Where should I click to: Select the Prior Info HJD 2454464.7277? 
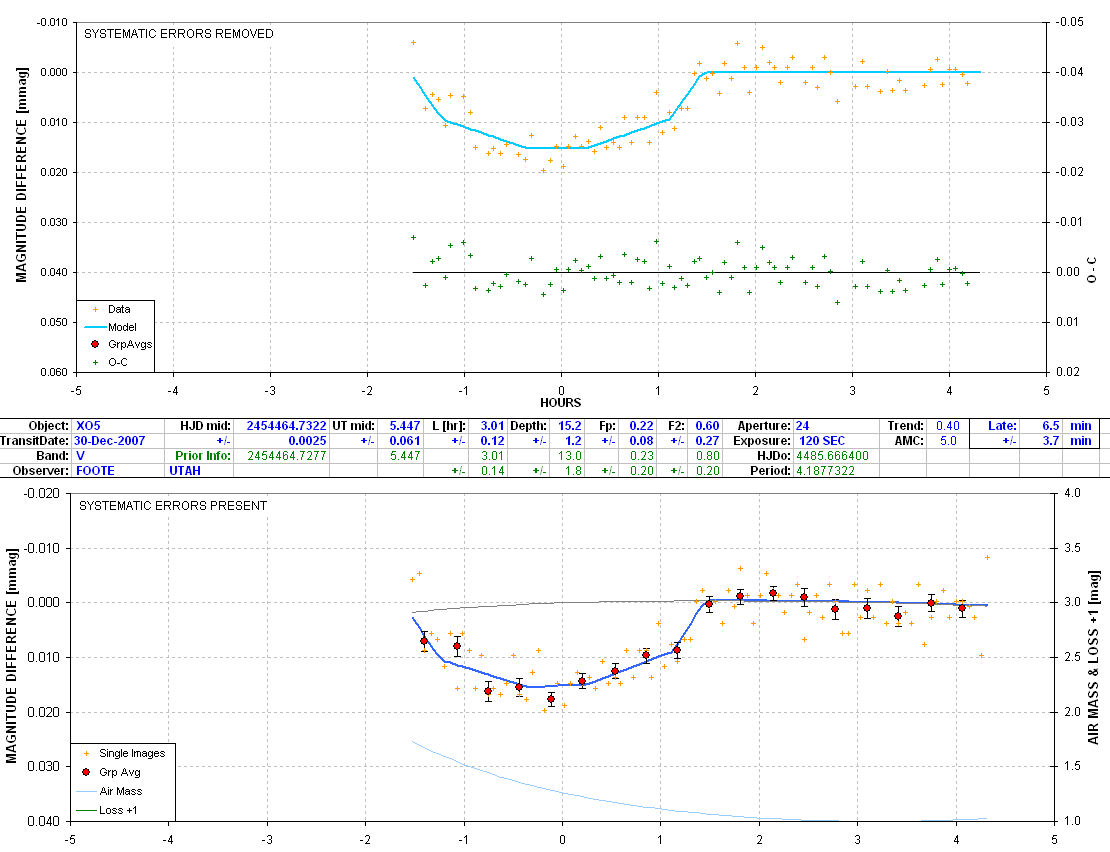287,456
